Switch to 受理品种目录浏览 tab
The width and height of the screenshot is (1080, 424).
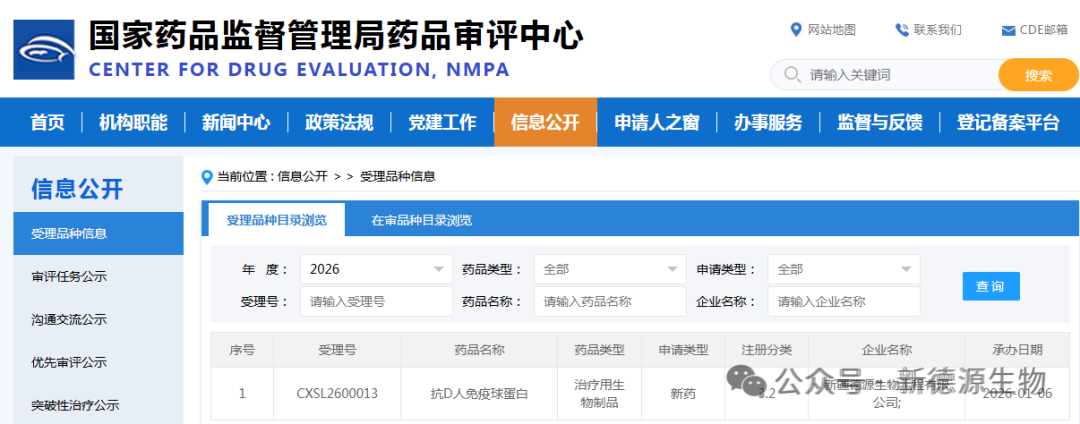tap(277, 220)
